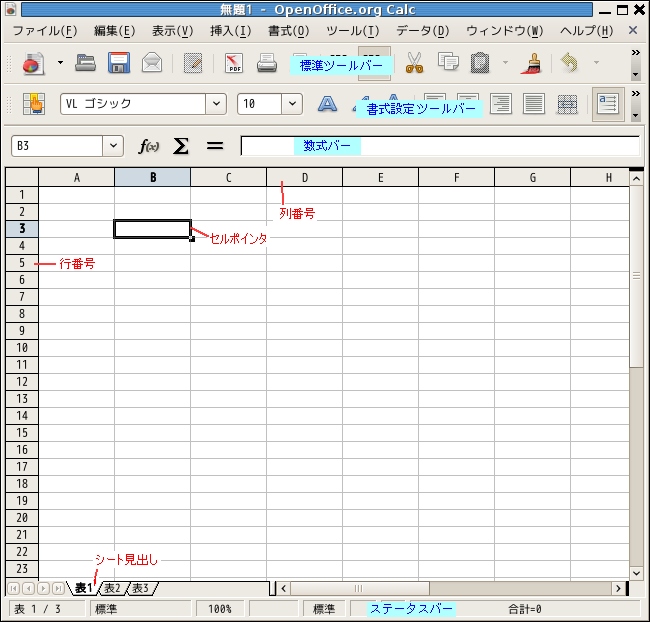Switch to sheet tab 表3
Viewport: 650px width, 622px height.
(x=141, y=588)
